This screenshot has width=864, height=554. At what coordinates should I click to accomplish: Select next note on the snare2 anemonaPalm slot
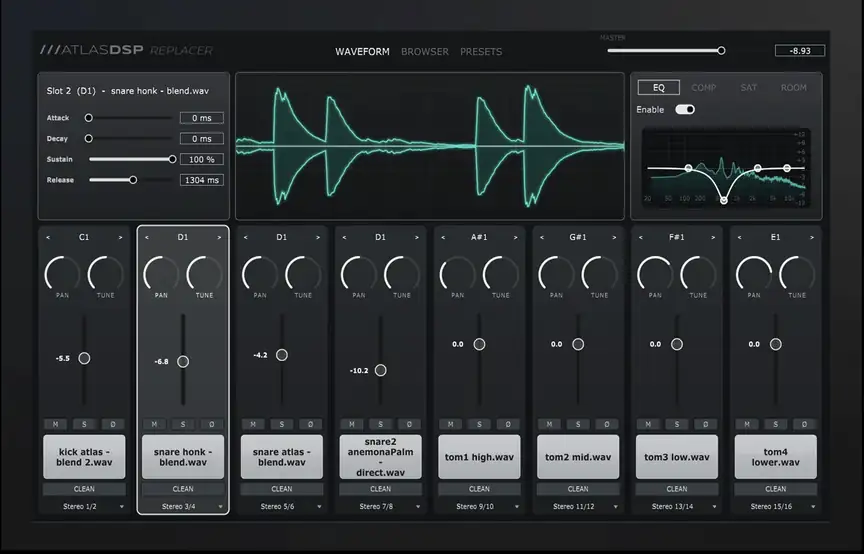(x=417, y=238)
